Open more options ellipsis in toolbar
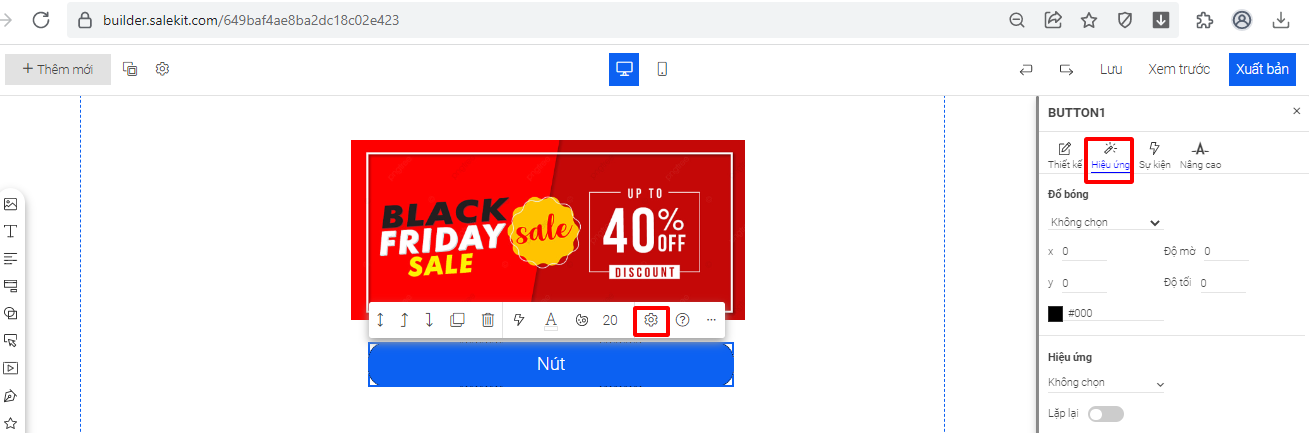 tap(712, 320)
